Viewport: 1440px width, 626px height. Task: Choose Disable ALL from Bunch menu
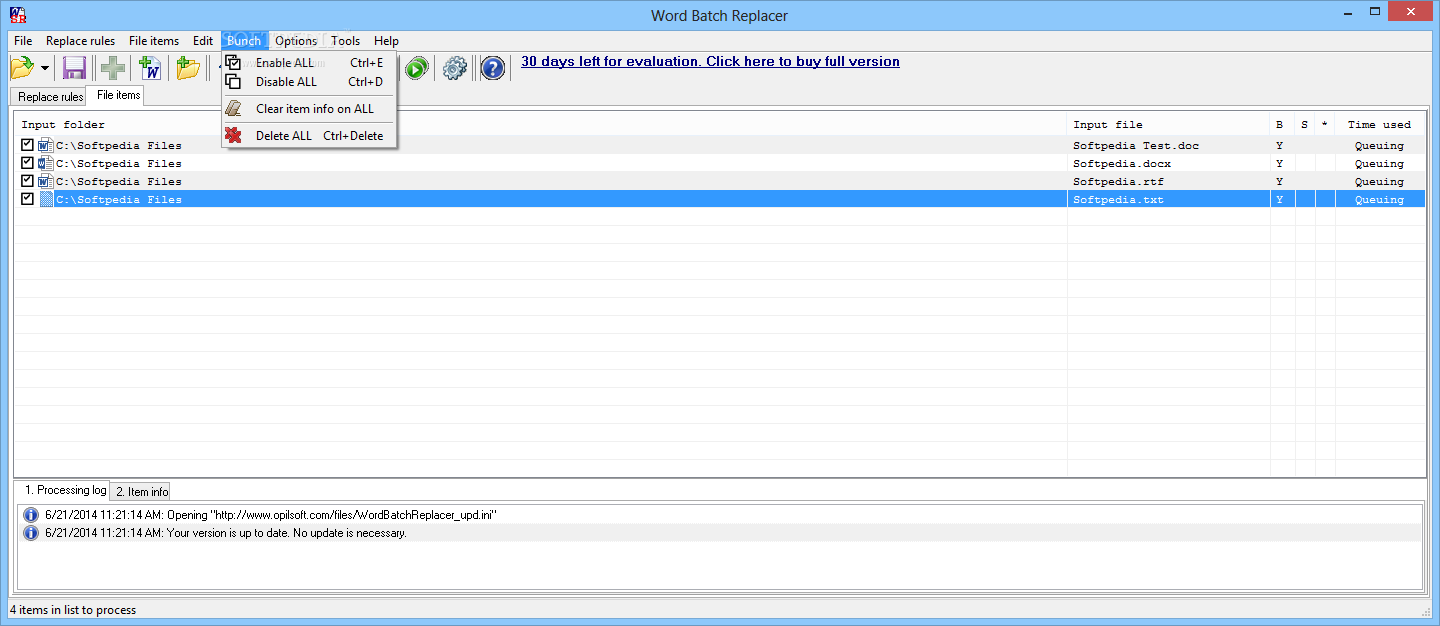309,82
